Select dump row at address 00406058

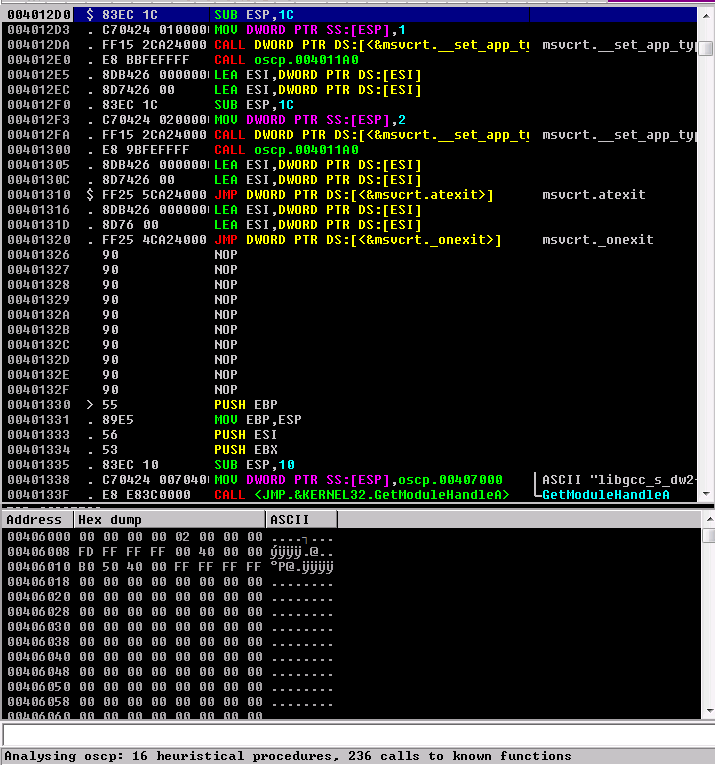[x=351, y=702]
